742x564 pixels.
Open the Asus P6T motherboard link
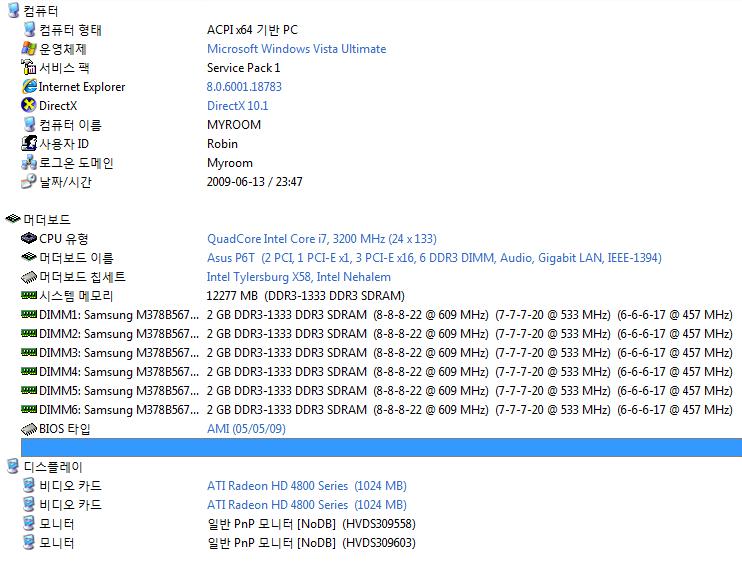coord(434,258)
